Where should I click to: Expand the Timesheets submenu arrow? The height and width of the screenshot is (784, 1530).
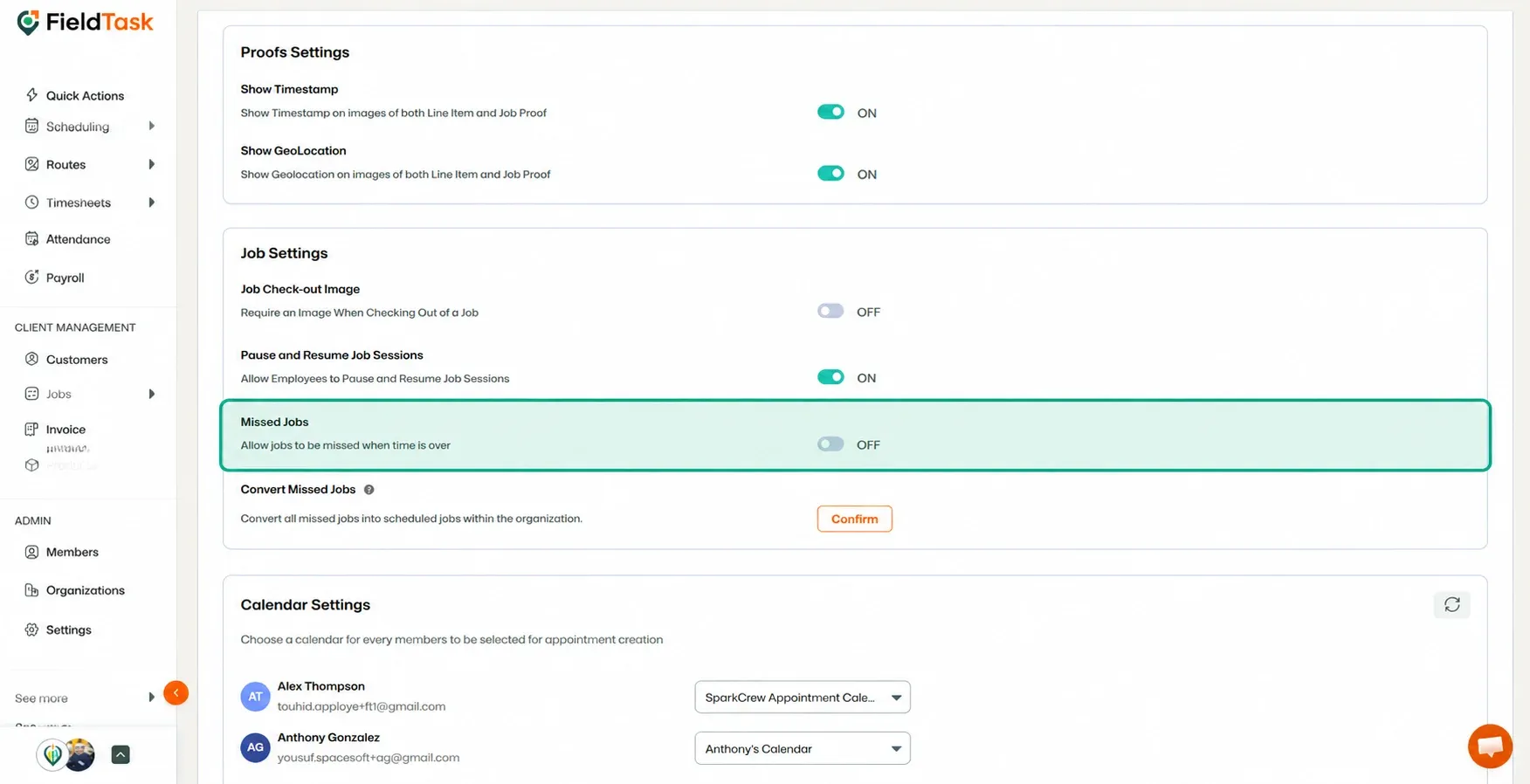(152, 203)
